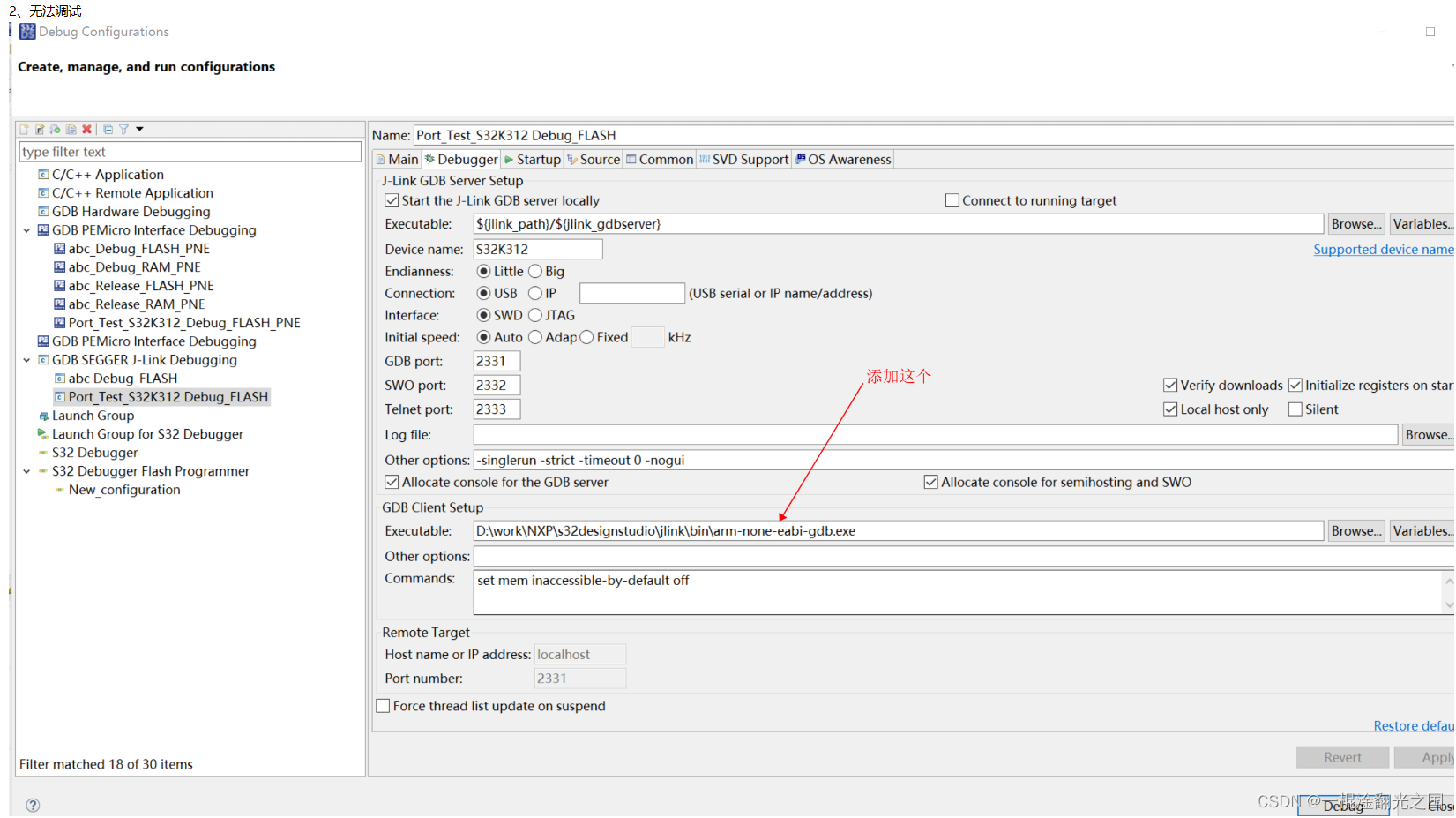Open the filter dropdown arrow in toolbar
This screenshot has height=818, width=1456.
(139, 129)
